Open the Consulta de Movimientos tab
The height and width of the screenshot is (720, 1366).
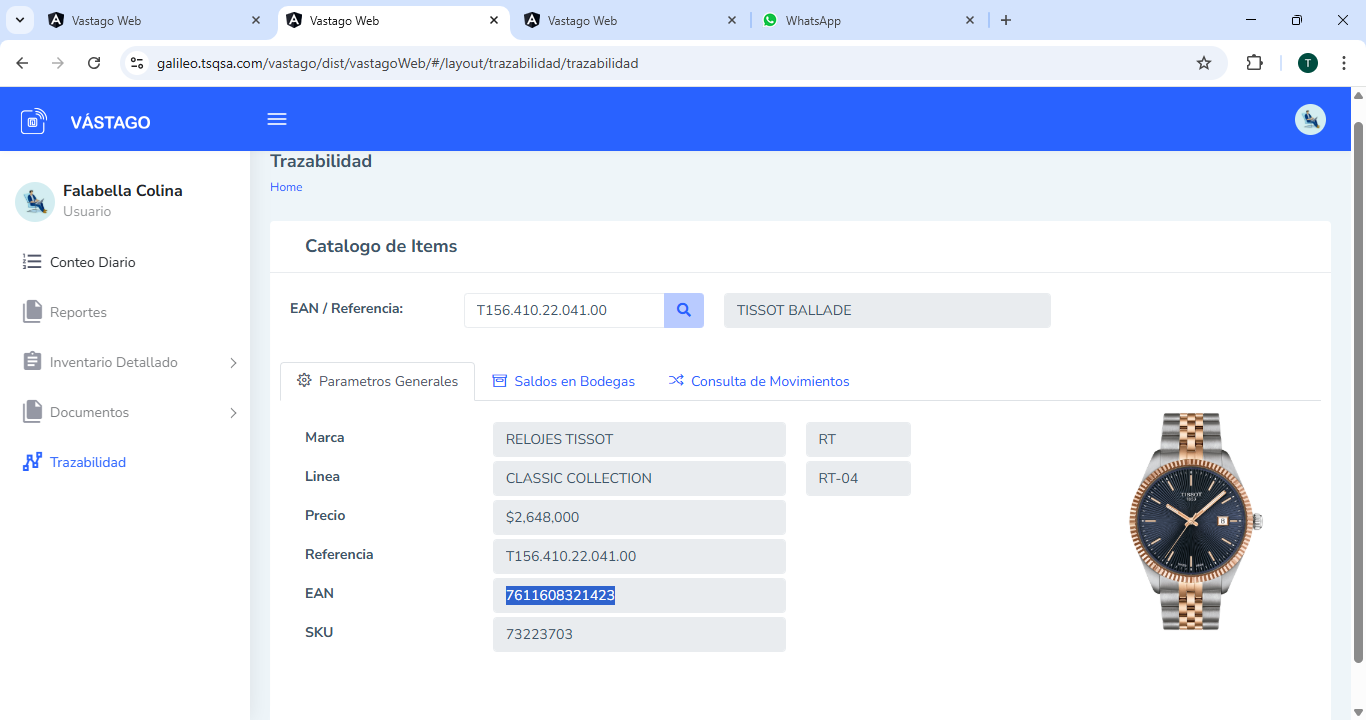point(759,381)
